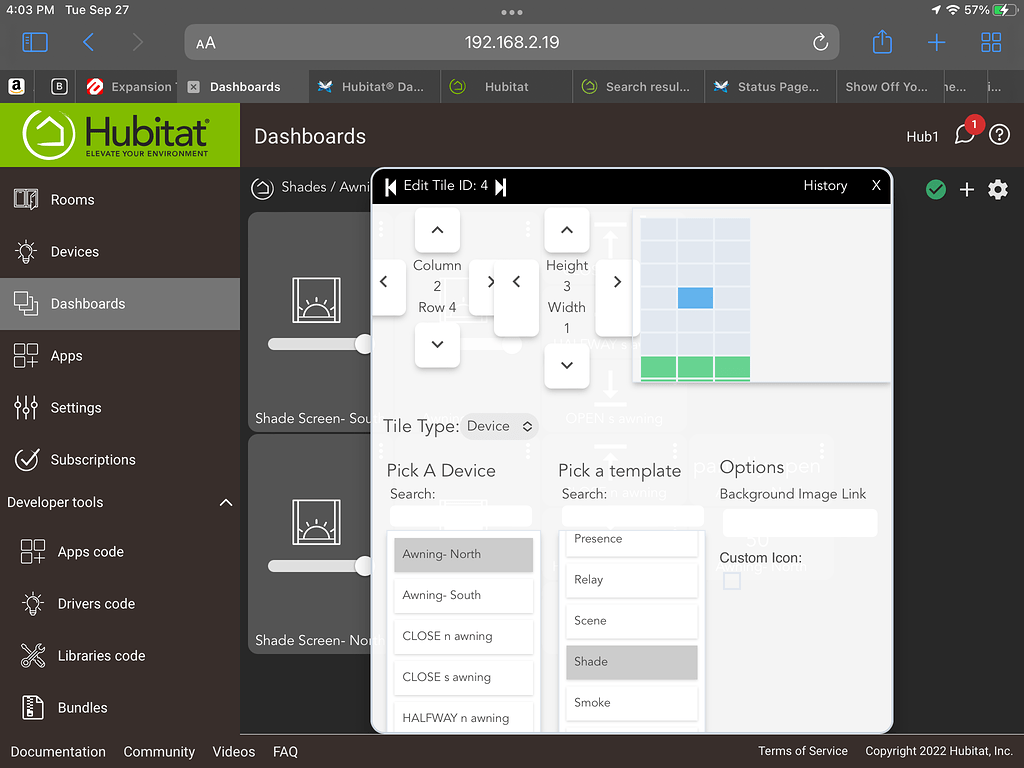The image size is (1024, 768).
Task: Switch to the Search resul... tab
Action: click(x=637, y=86)
